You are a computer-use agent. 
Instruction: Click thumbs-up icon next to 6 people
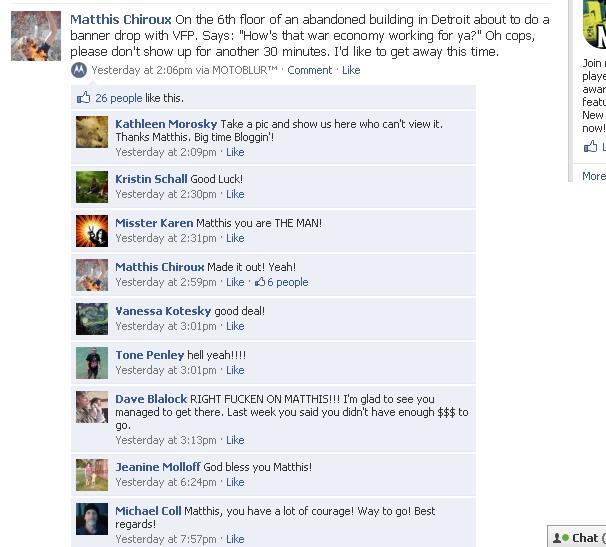coord(260,282)
